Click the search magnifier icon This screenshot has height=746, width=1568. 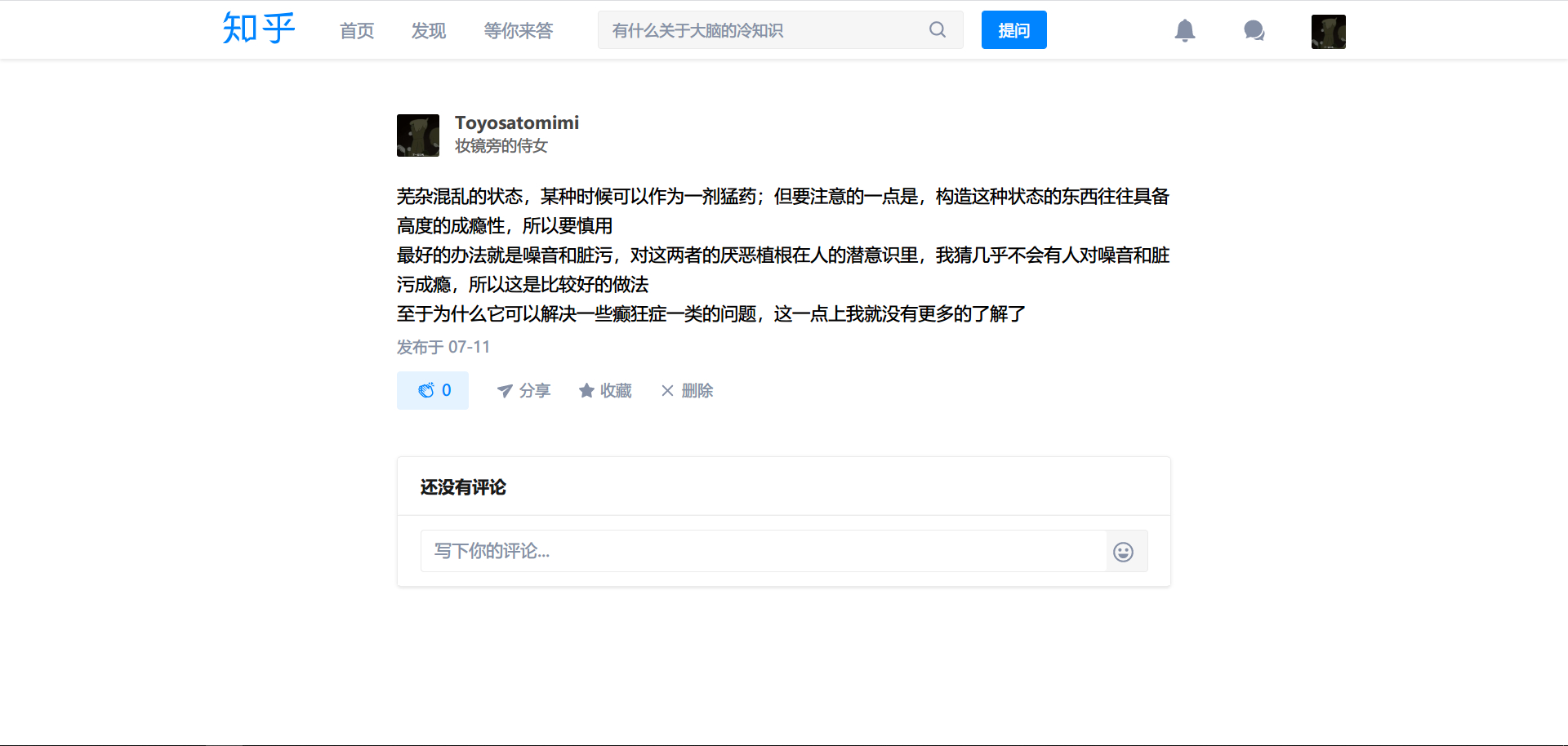pos(937,30)
